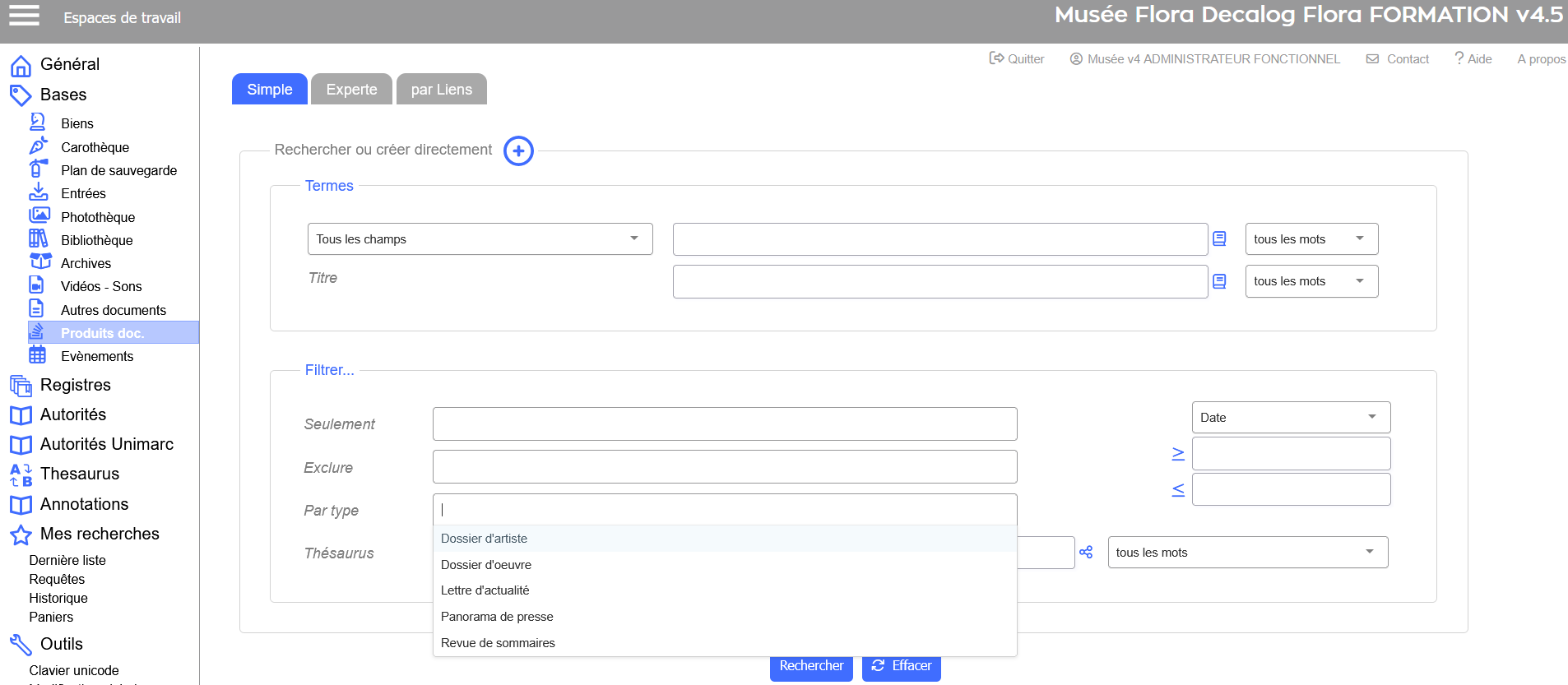Click the Evènements calendar icon
1568x685 pixels.
click(38, 355)
